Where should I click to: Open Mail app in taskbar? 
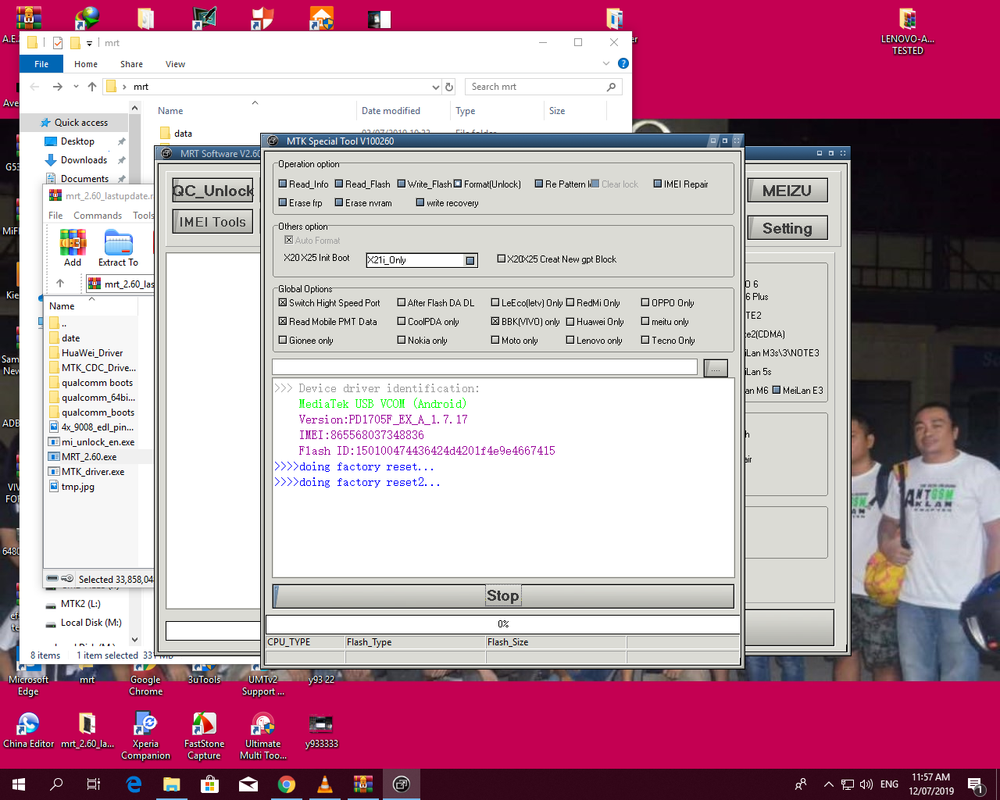248,784
